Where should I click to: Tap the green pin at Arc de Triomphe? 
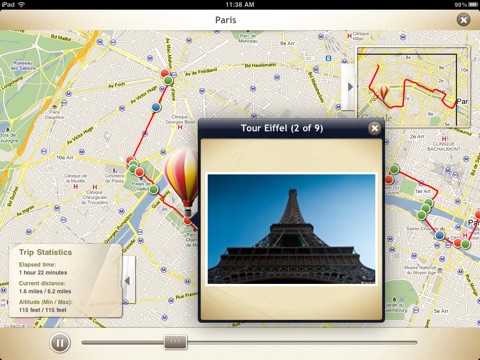pyautogui.click(x=168, y=80)
